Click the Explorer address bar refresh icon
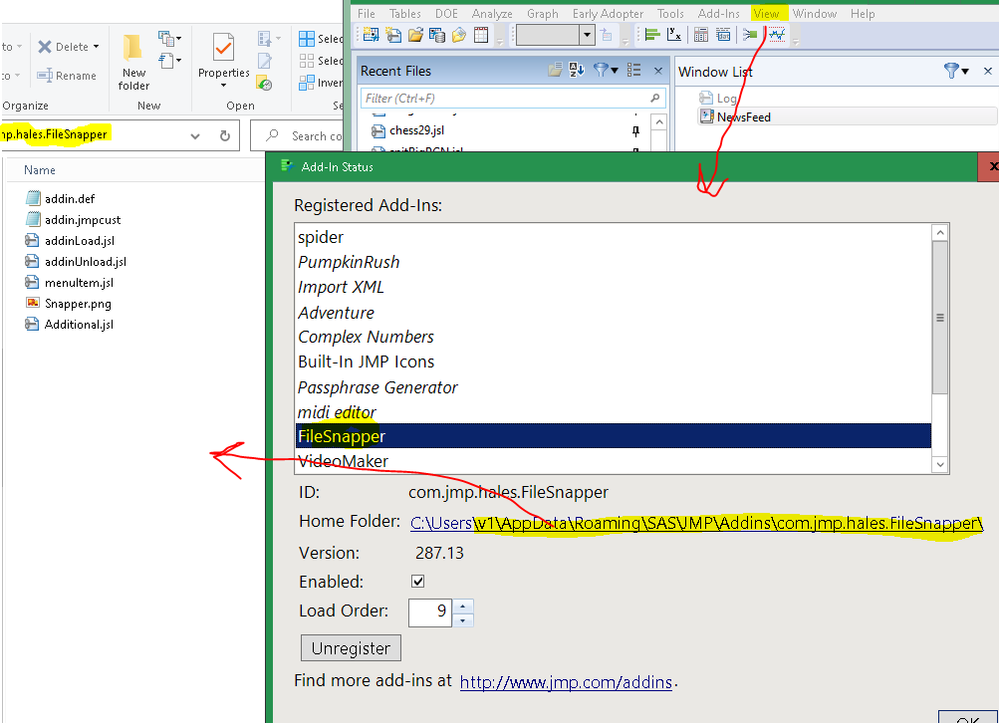999x723 pixels. tap(225, 136)
